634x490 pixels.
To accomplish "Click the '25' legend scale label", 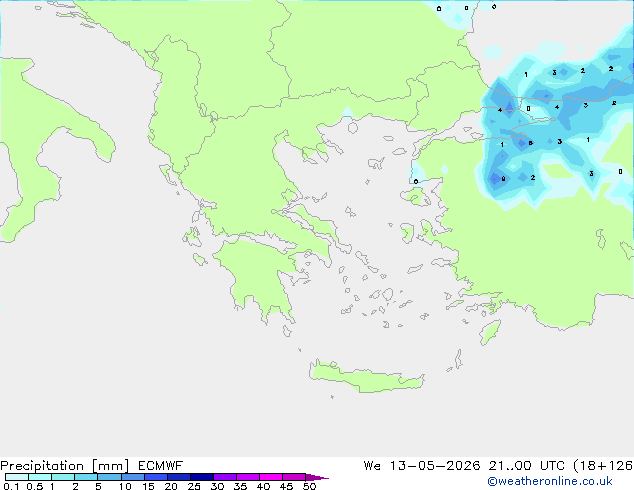I will 194,486.
